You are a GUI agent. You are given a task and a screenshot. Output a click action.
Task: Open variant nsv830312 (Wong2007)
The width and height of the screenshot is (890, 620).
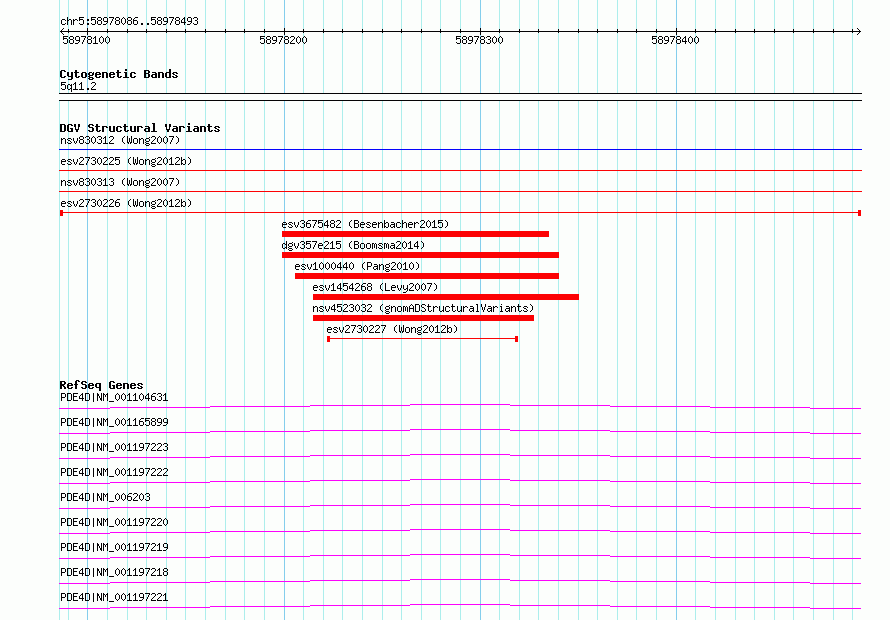coord(120,140)
